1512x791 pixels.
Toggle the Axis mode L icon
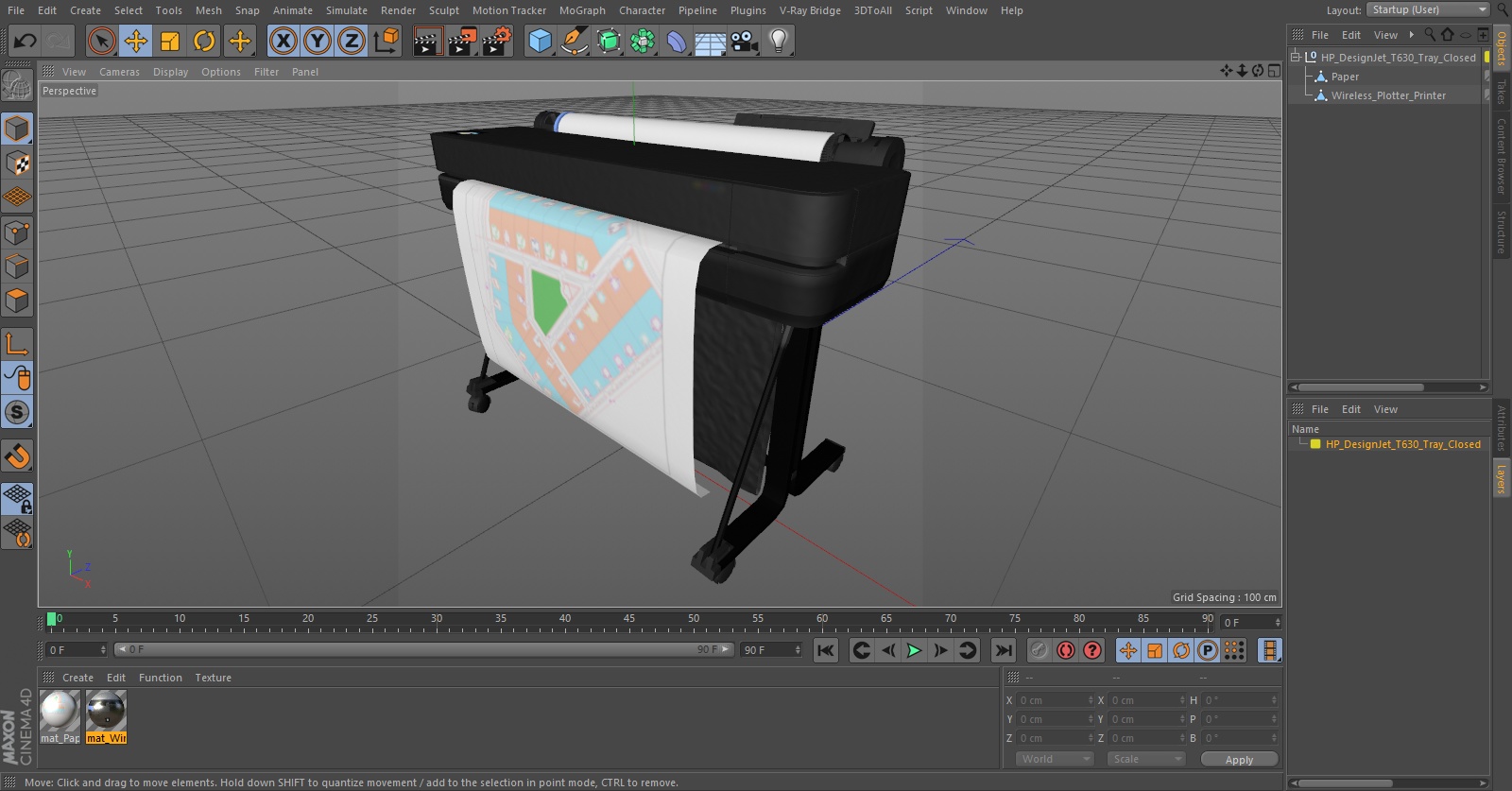[x=18, y=343]
